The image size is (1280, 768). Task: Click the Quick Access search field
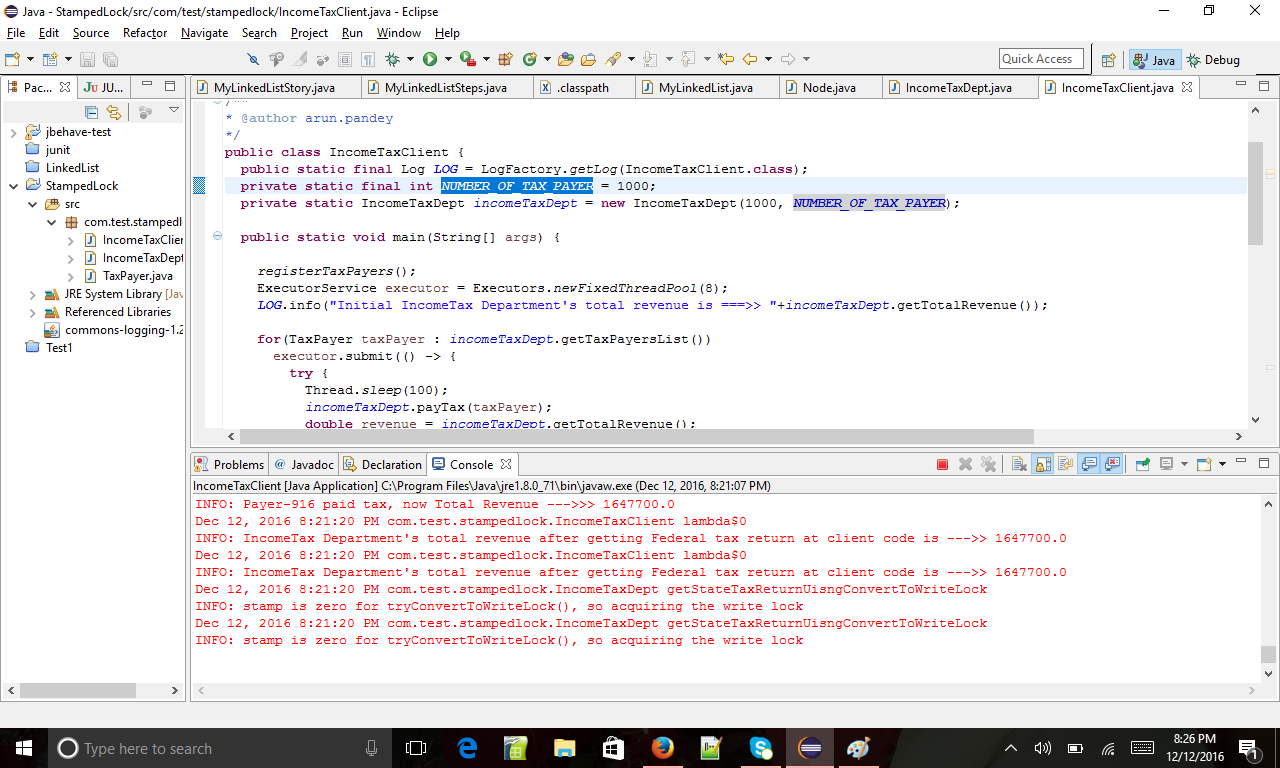(1040, 59)
